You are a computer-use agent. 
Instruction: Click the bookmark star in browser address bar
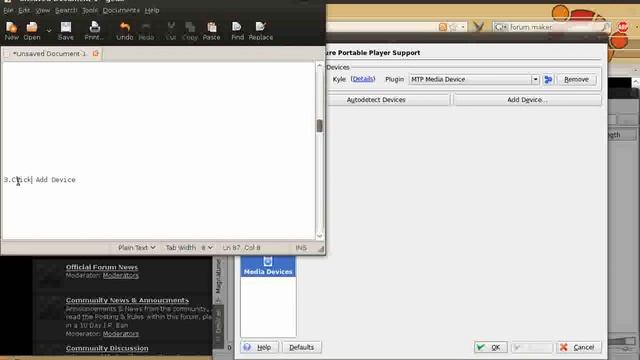[453, 27]
